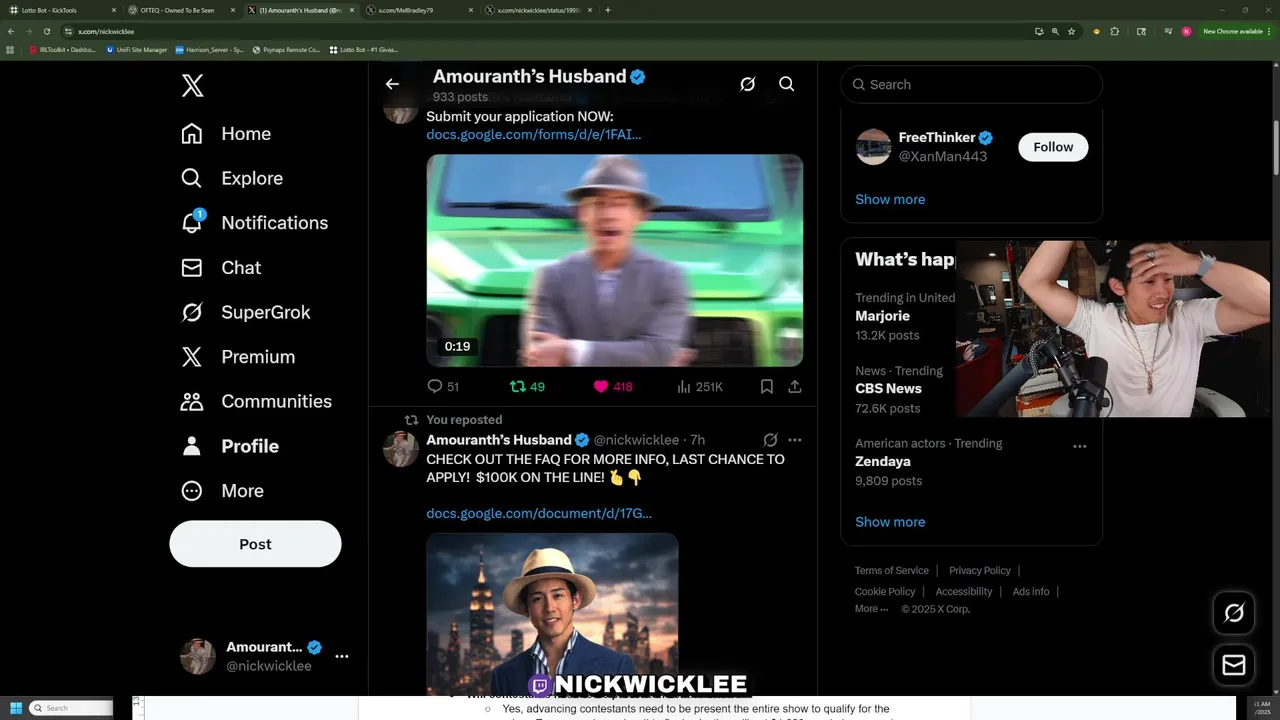Image resolution: width=1280 pixels, height=720 pixels.
Task: Open Ads info footer link
Action: point(1031,591)
